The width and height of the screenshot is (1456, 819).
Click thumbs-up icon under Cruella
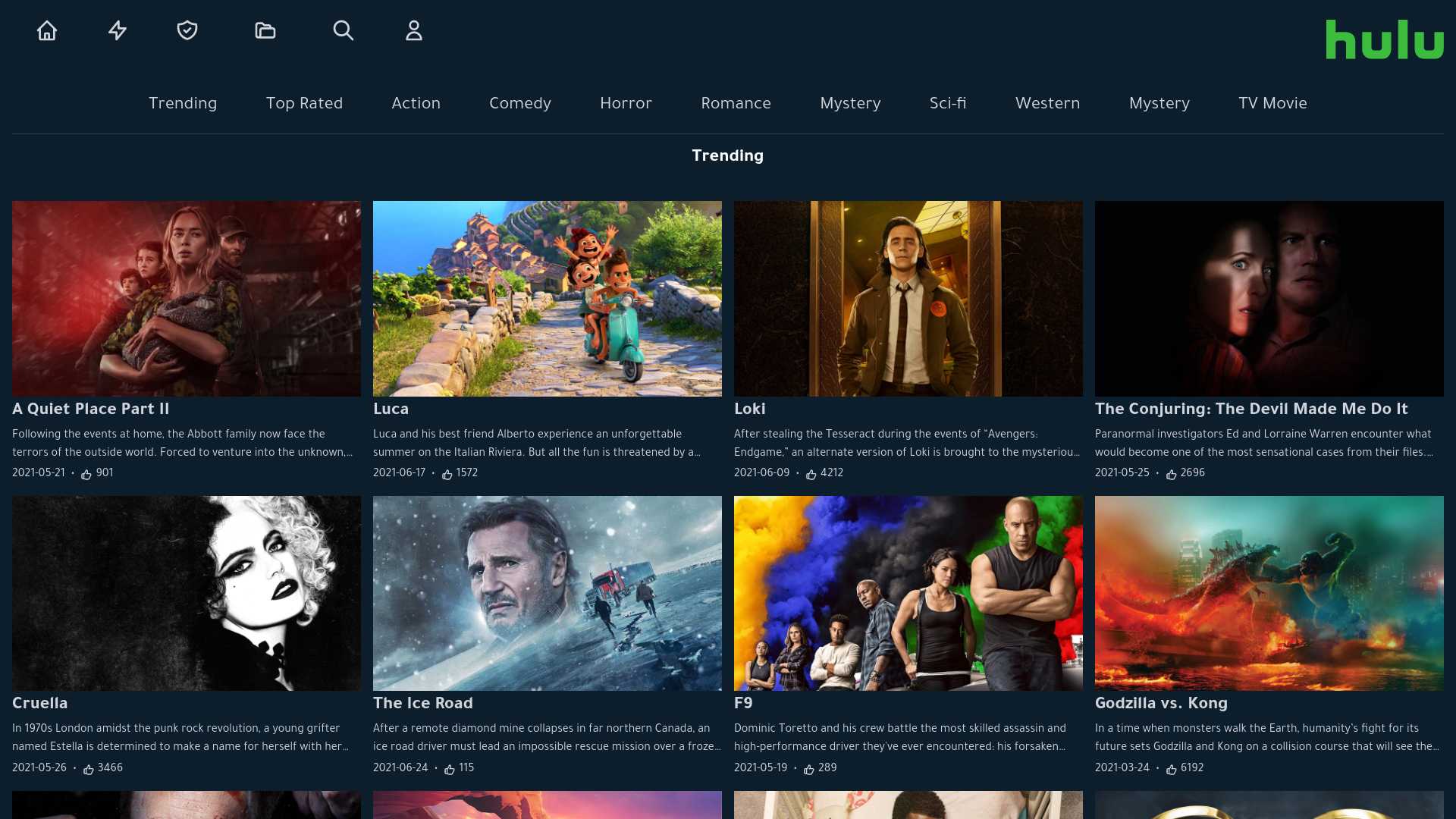point(89,770)
